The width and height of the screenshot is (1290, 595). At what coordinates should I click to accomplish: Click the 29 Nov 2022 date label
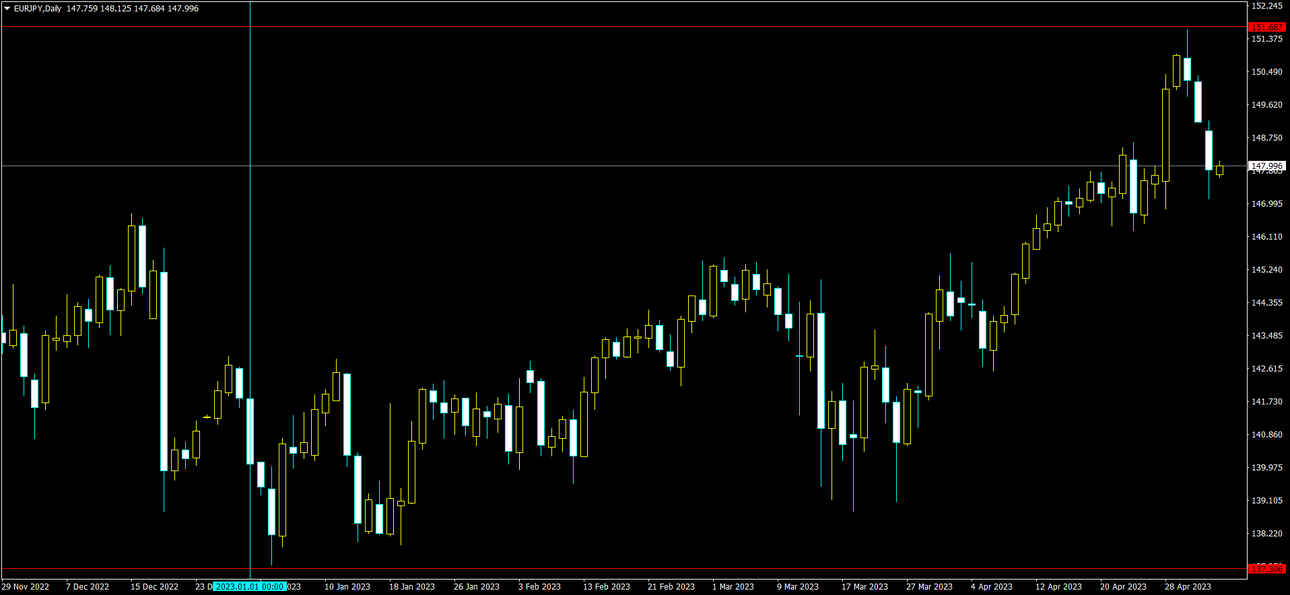(x=26, y=587)
